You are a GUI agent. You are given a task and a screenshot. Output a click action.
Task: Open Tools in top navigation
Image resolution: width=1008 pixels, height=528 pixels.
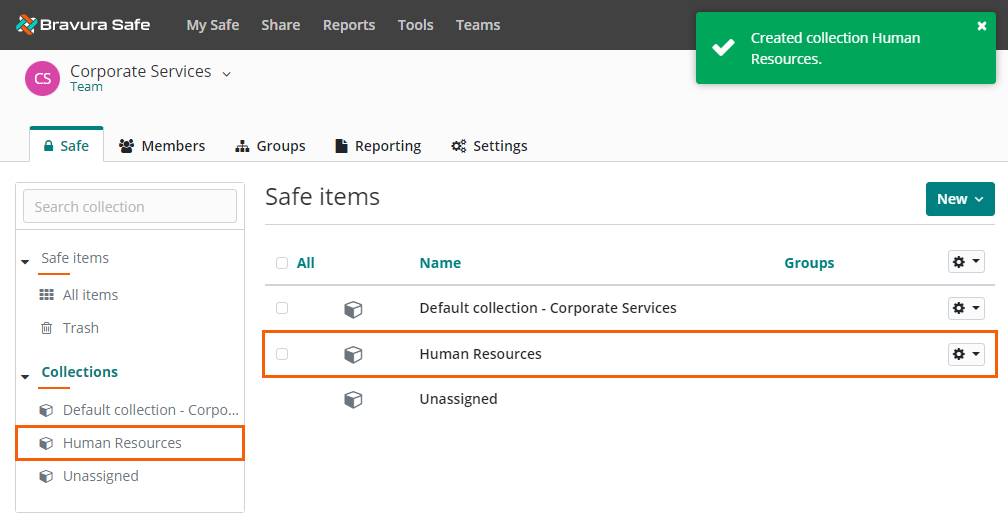(x=415, y=25)
